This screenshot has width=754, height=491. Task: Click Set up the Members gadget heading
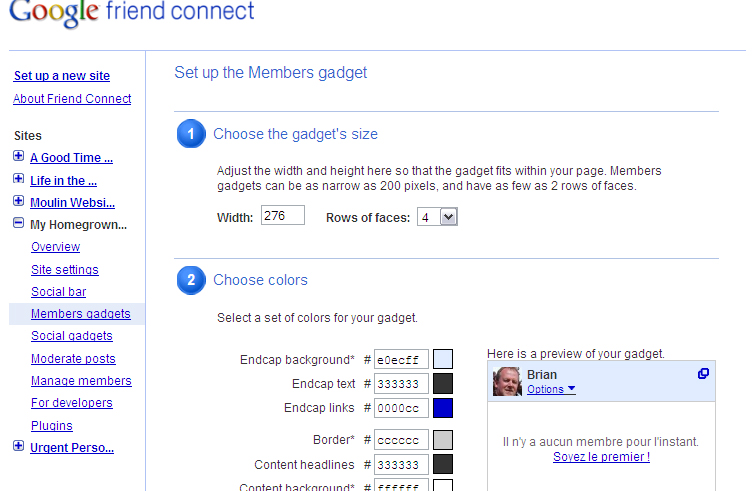(x=270, y=73)
